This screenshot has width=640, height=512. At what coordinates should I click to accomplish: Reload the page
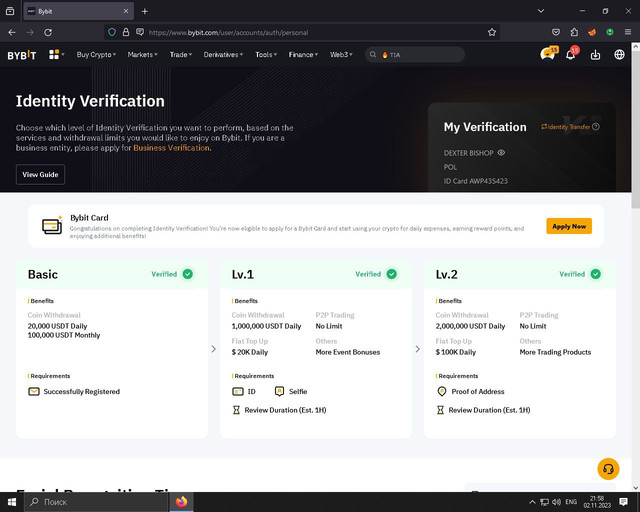coord(48,32)
